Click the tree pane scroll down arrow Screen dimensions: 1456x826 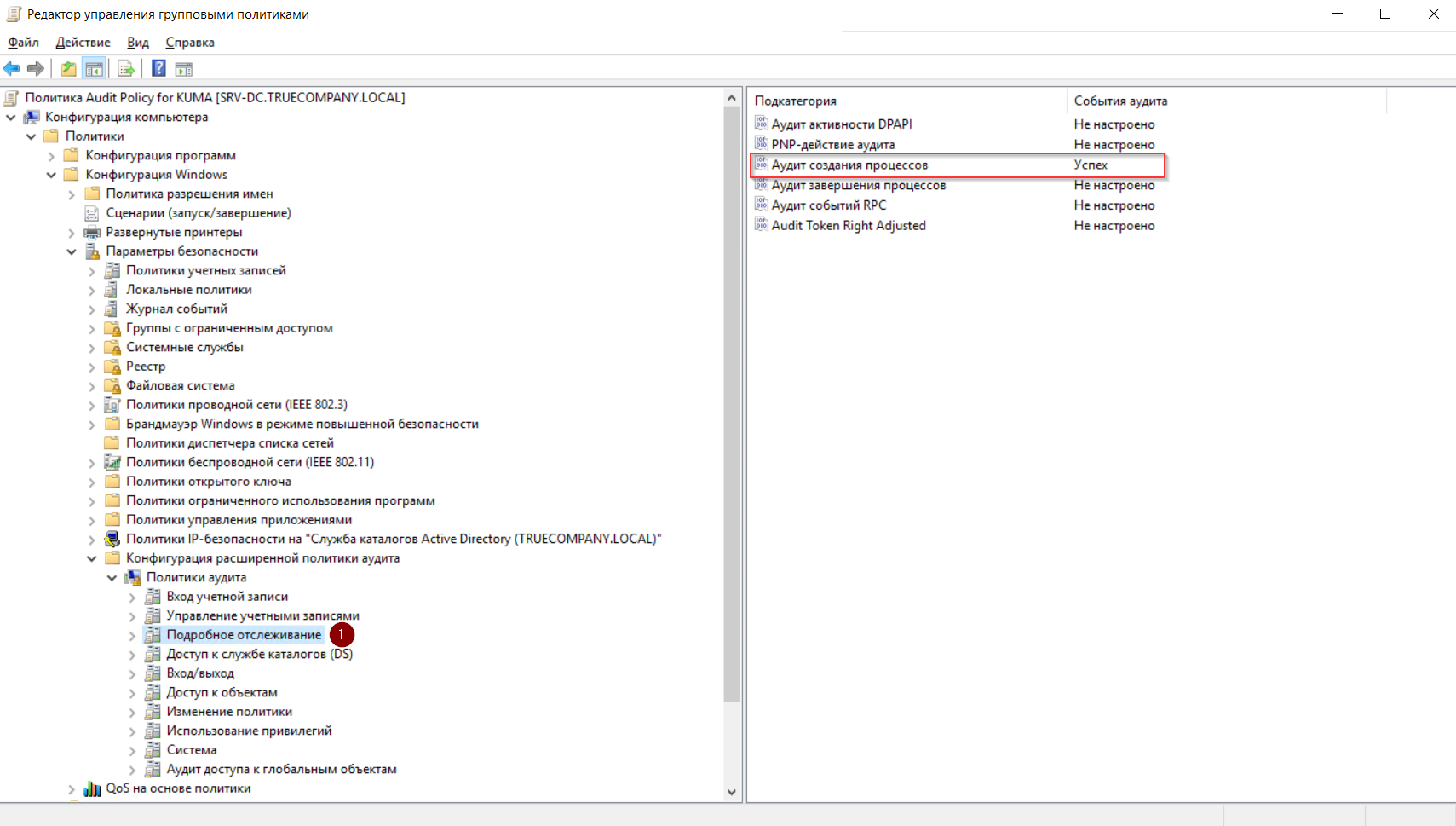[731, 792]
